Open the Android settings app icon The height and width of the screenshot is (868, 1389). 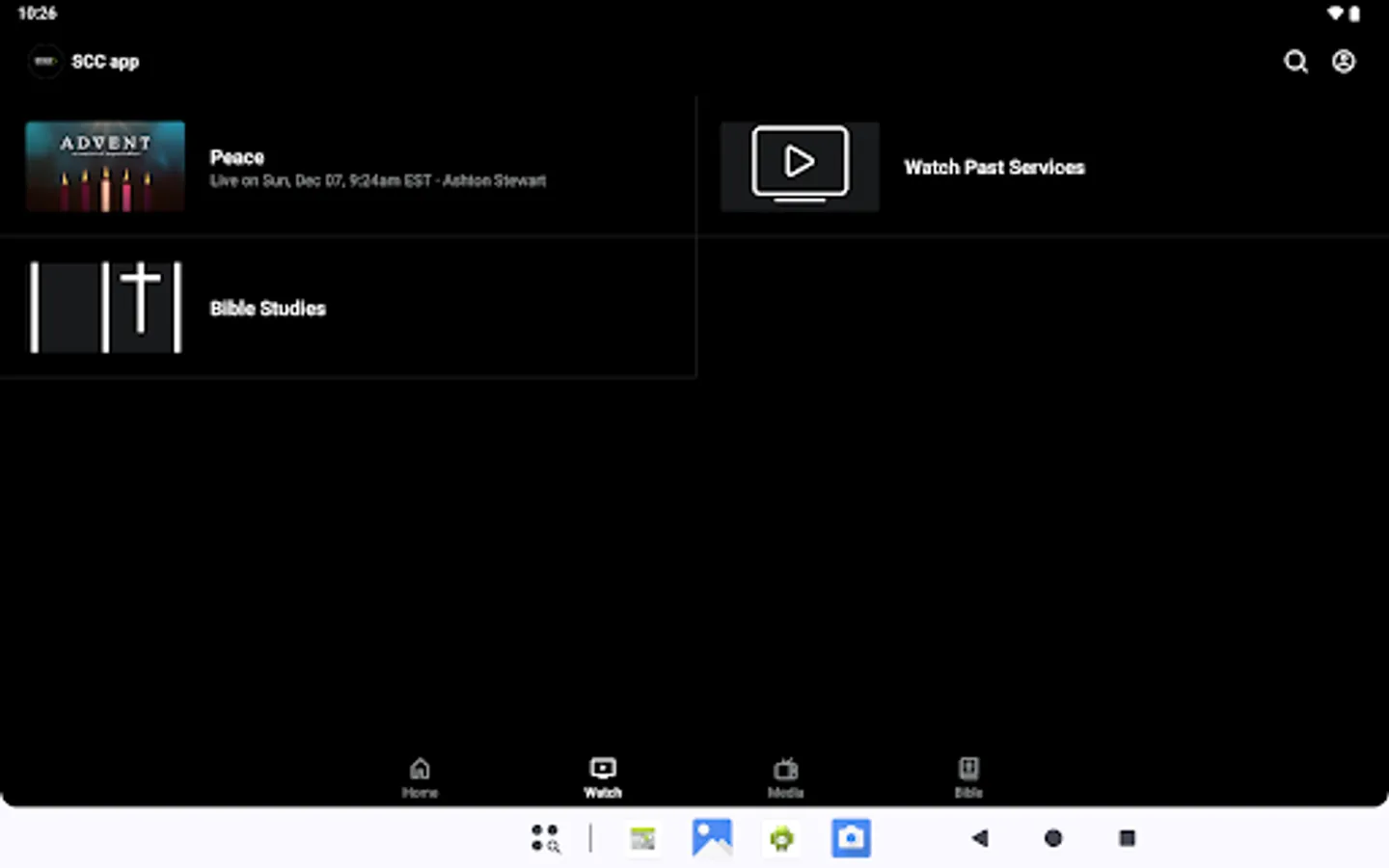click(781, 838)
